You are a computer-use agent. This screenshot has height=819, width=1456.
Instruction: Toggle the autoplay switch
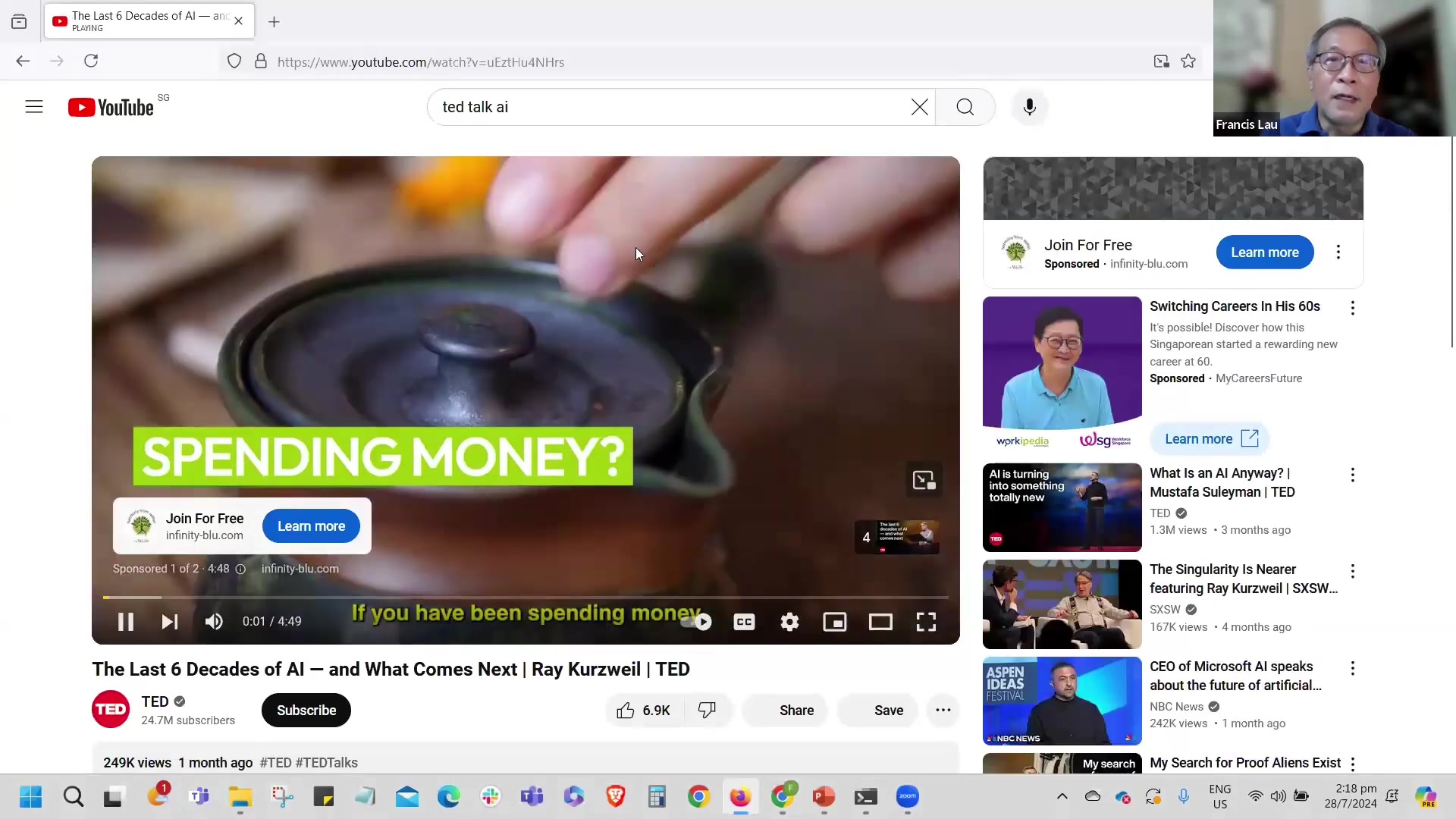[697, 622]
